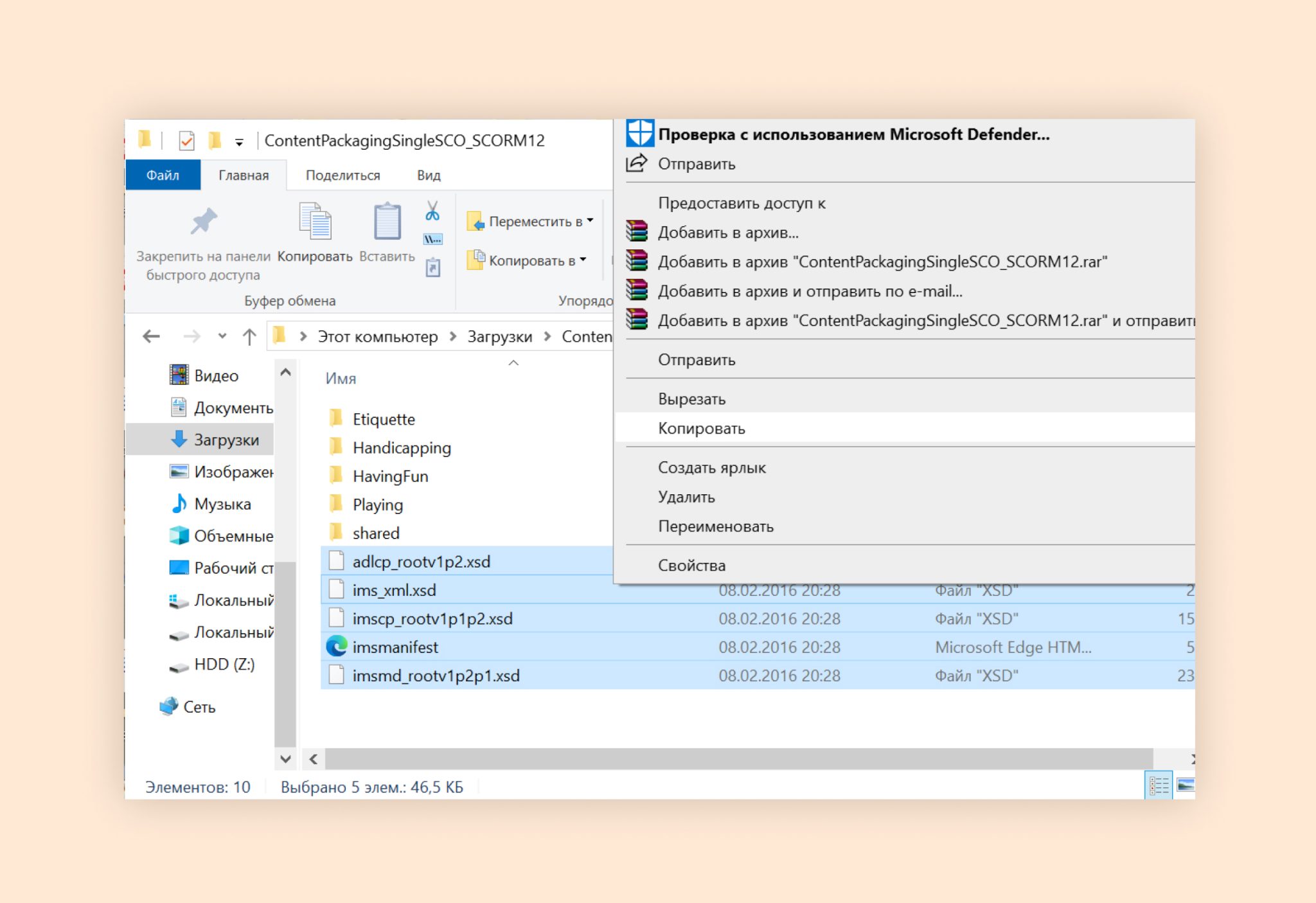Choose Copy in context menu
1316x903 pixels.
[701, 428]
